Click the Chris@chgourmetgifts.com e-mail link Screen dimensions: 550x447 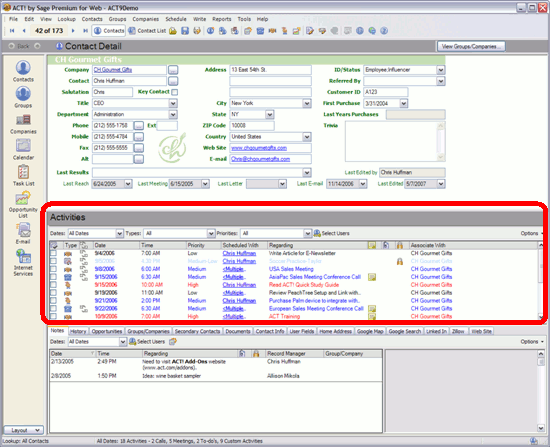(260, 159)
